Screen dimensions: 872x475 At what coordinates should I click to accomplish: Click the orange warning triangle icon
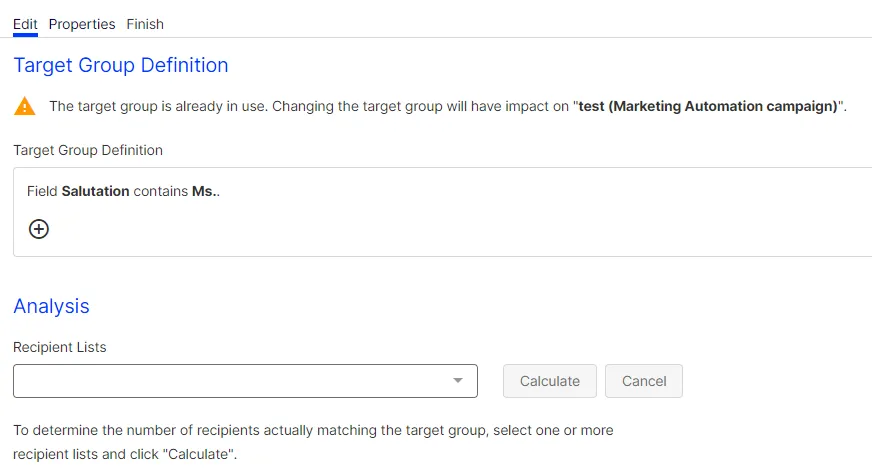(24, 106)
